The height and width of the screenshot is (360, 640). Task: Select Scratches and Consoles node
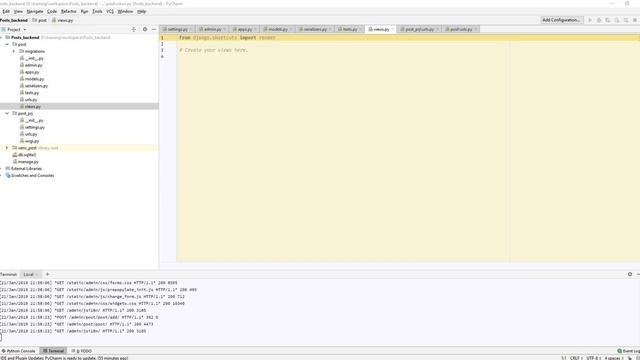(32, 176)
